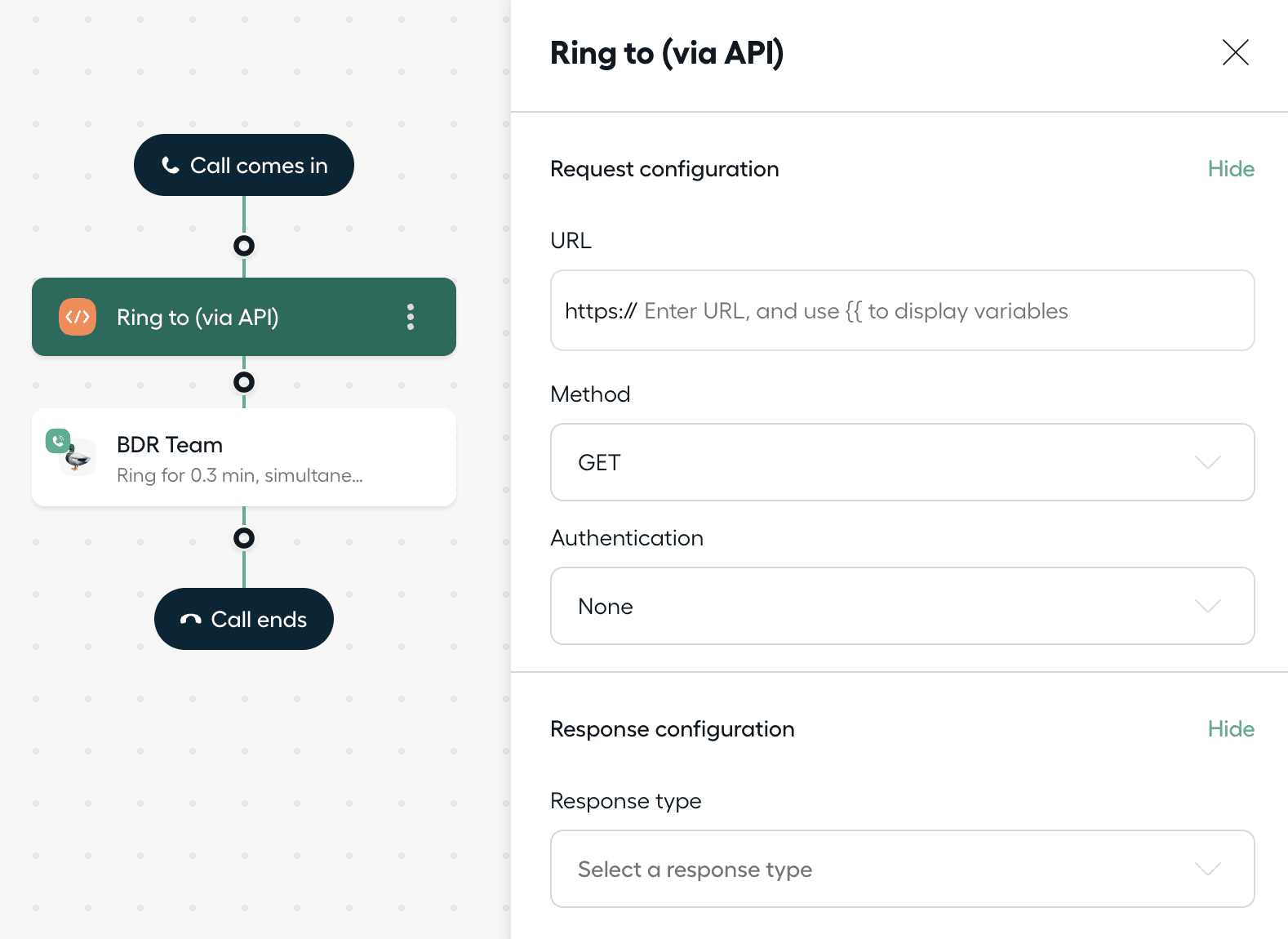Open the Method dropdown showing GET
The image size is (1288, 939).
pyautogui.click(x=902, y=462)
